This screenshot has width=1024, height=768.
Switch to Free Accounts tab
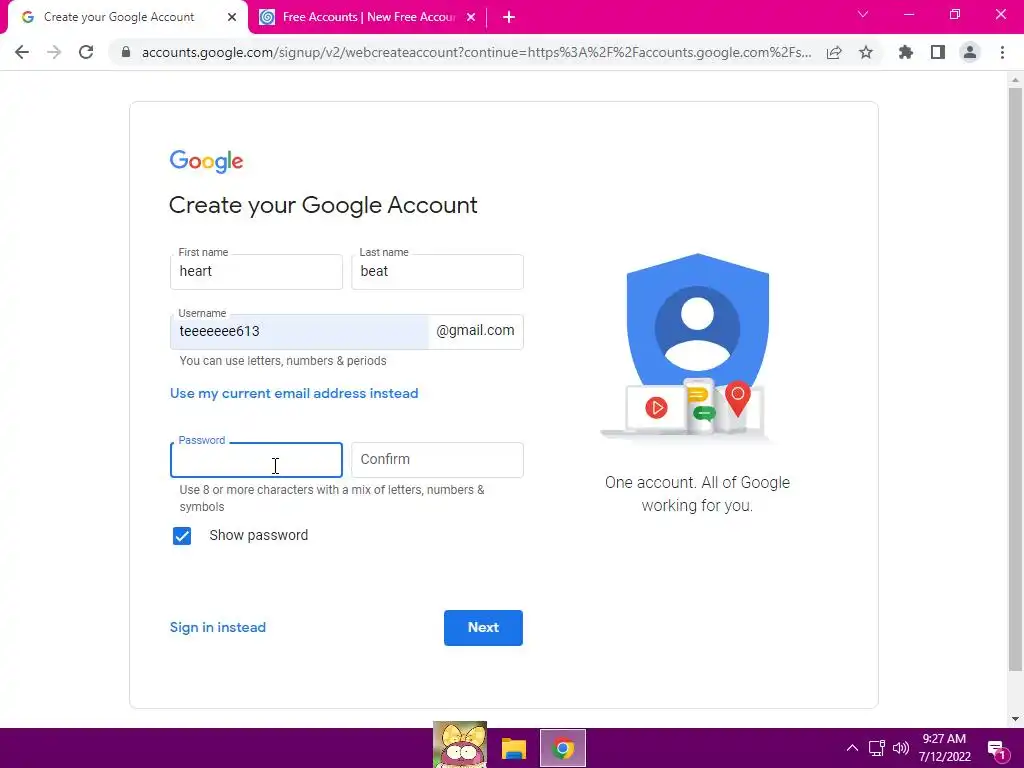coord(368,18)
